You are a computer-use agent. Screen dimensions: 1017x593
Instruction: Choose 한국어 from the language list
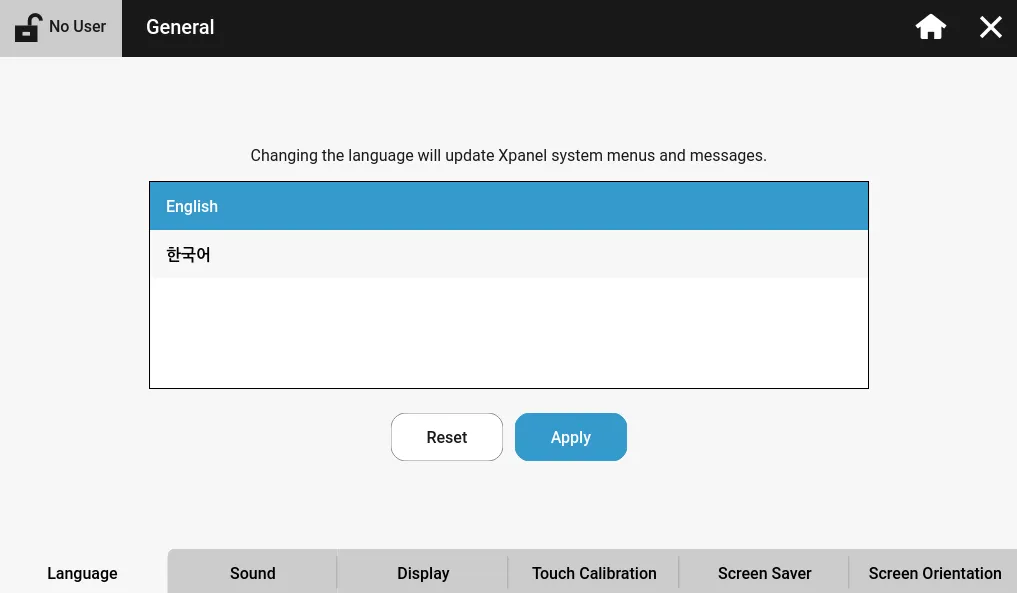point(508,255)
